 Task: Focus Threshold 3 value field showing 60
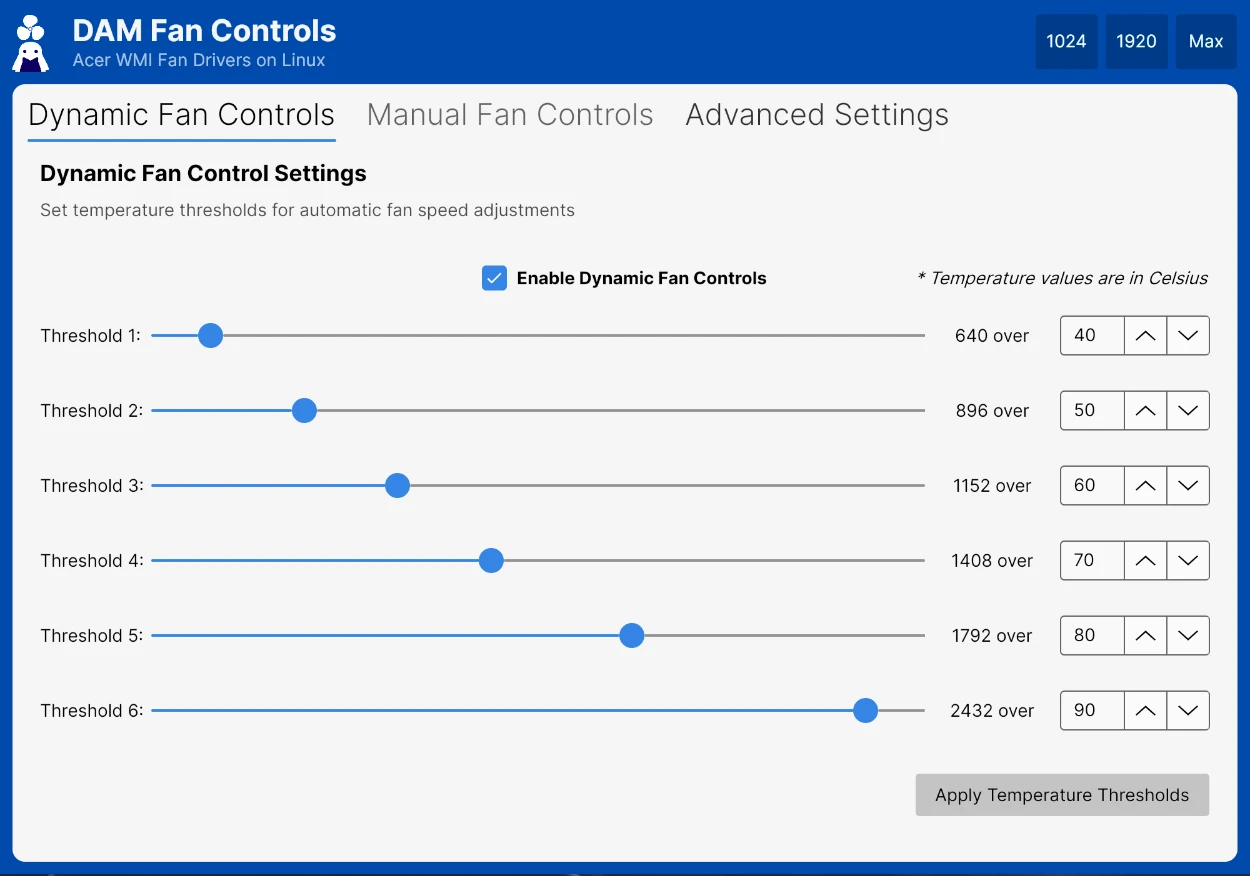tap(1093, 486)
